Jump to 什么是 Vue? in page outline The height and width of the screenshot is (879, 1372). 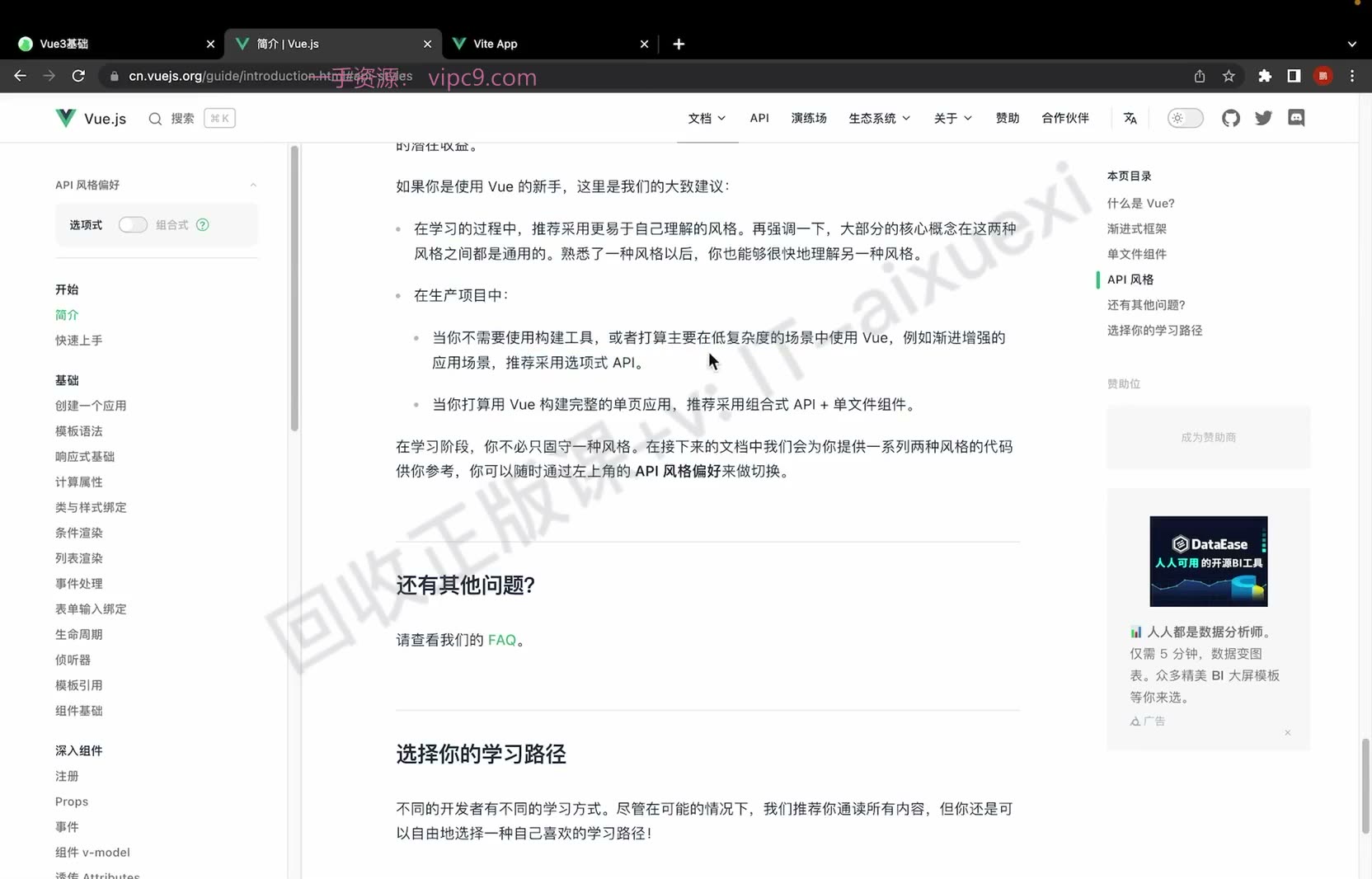1140,203
